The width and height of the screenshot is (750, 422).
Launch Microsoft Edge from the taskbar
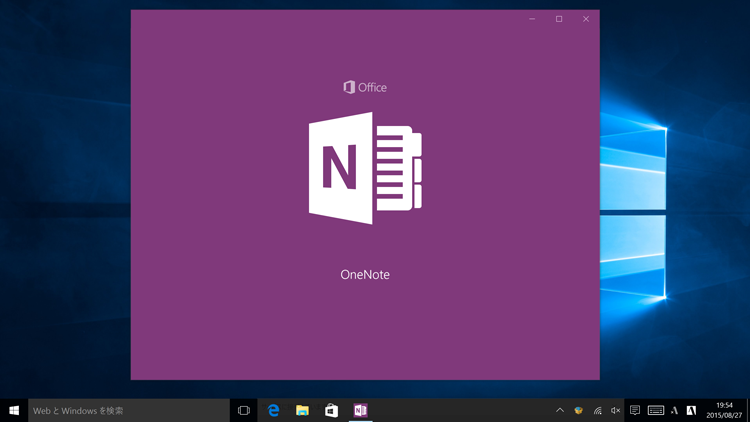click(x=273, y=410)
